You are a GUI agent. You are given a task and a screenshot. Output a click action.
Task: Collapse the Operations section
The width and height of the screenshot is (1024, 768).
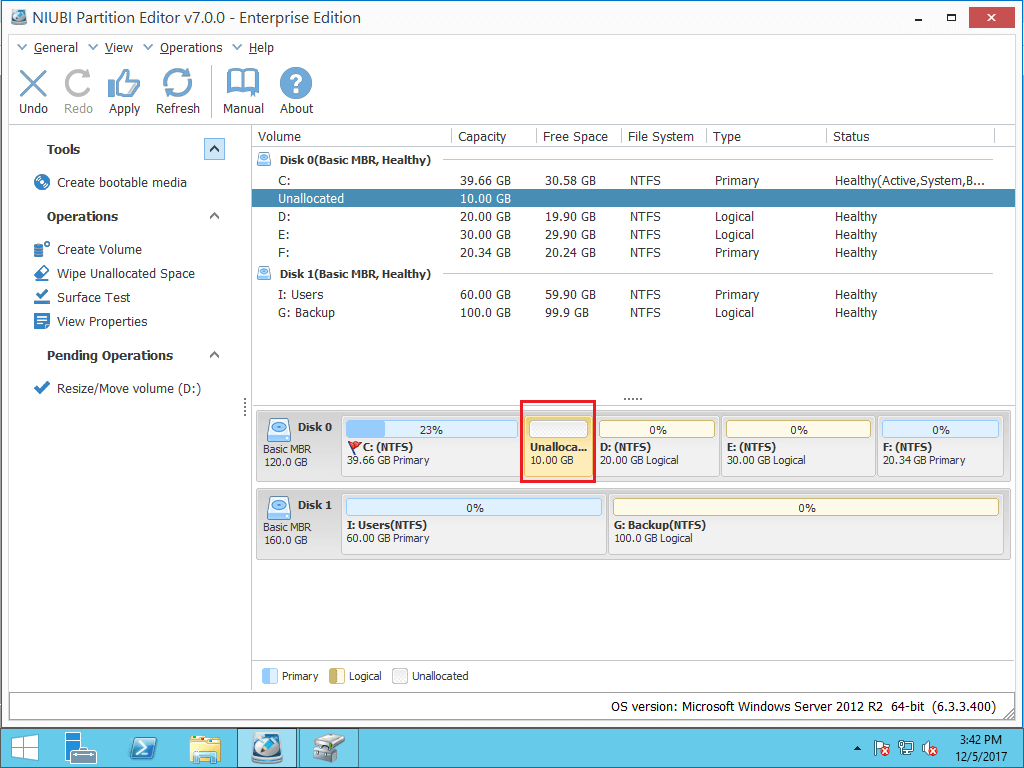point(214,216)
